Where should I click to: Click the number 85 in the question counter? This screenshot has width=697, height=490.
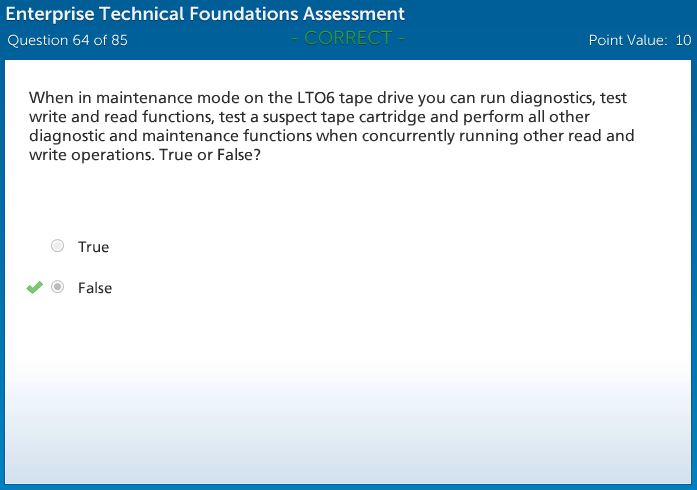point(119,41)
